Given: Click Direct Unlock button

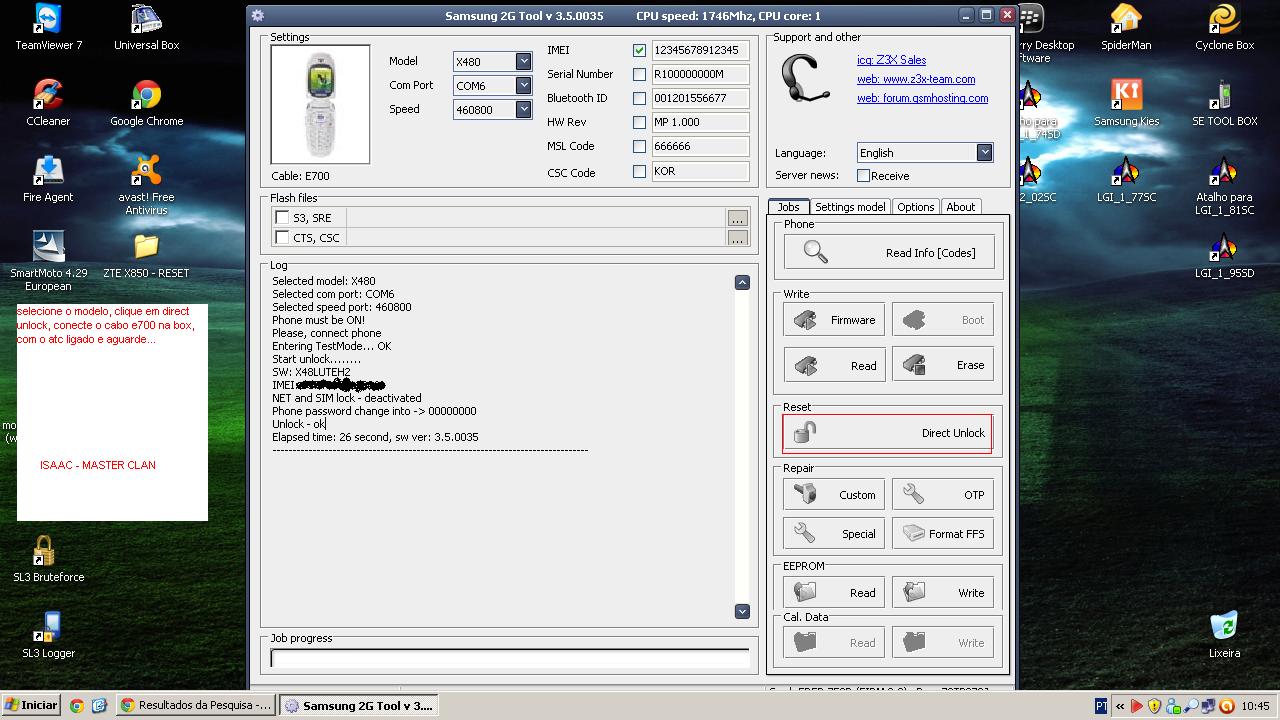Looking at the screenshot, I should (x=888, y=433).
